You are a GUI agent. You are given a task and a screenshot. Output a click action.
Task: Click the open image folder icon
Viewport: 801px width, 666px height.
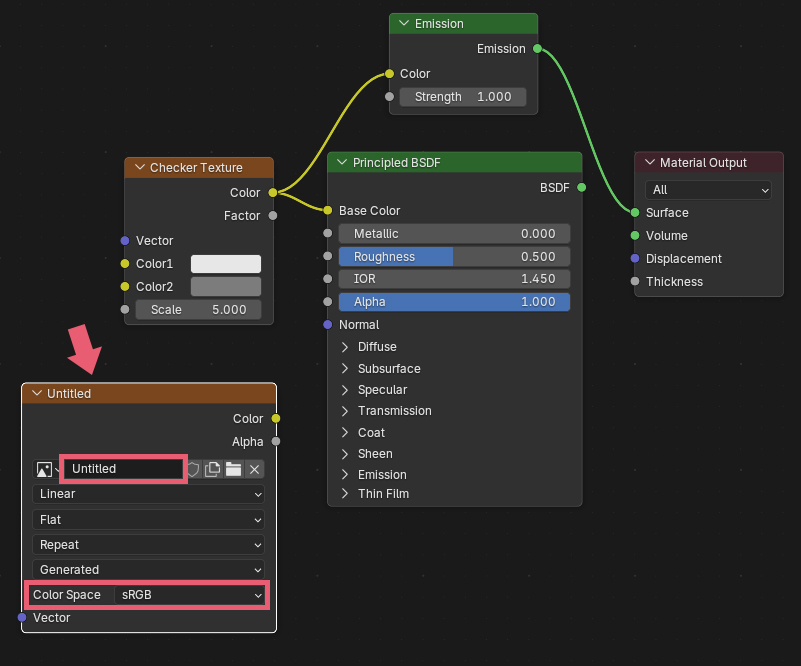tap(233, 469)
